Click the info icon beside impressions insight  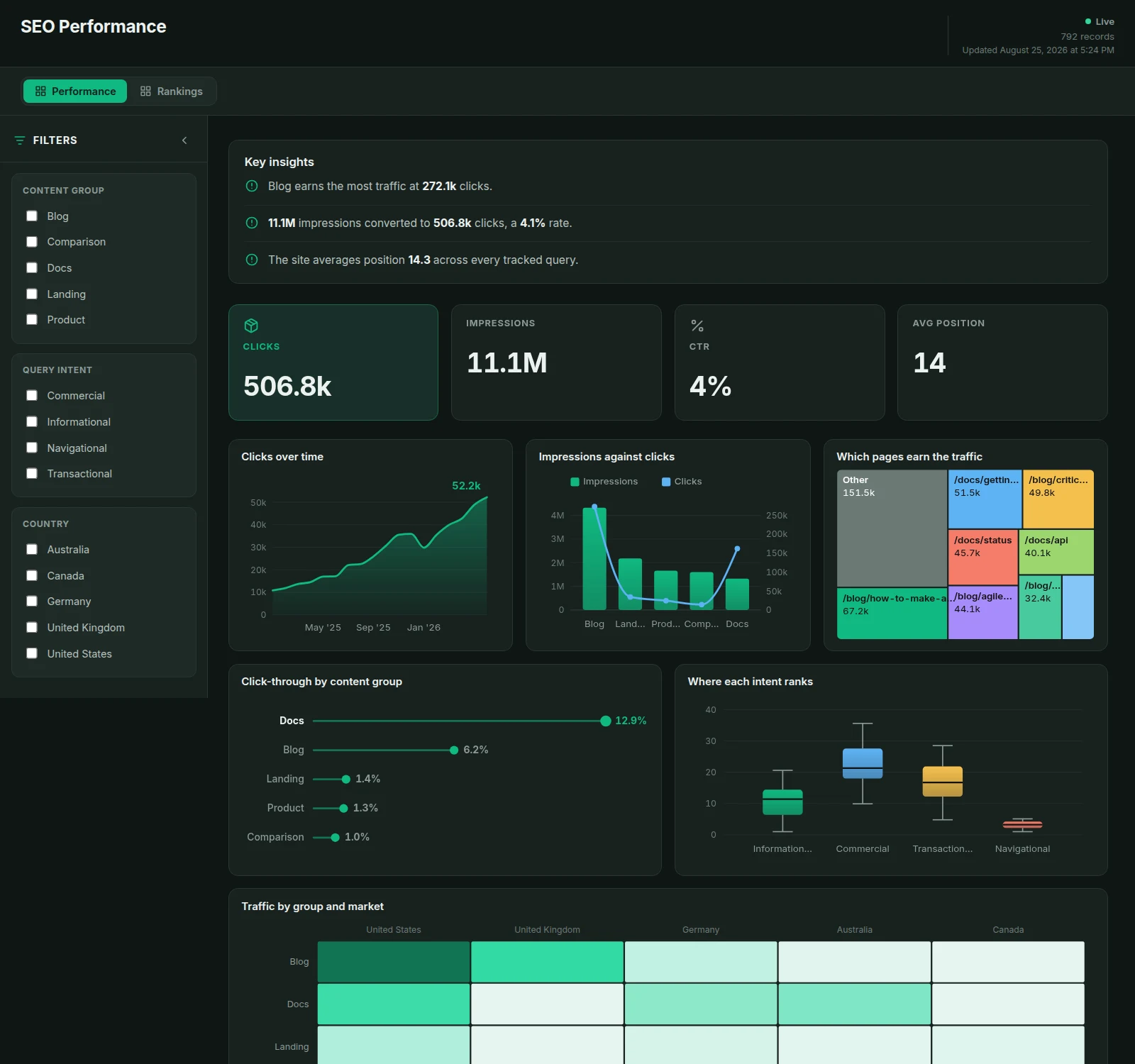click(x=252, y=223)
